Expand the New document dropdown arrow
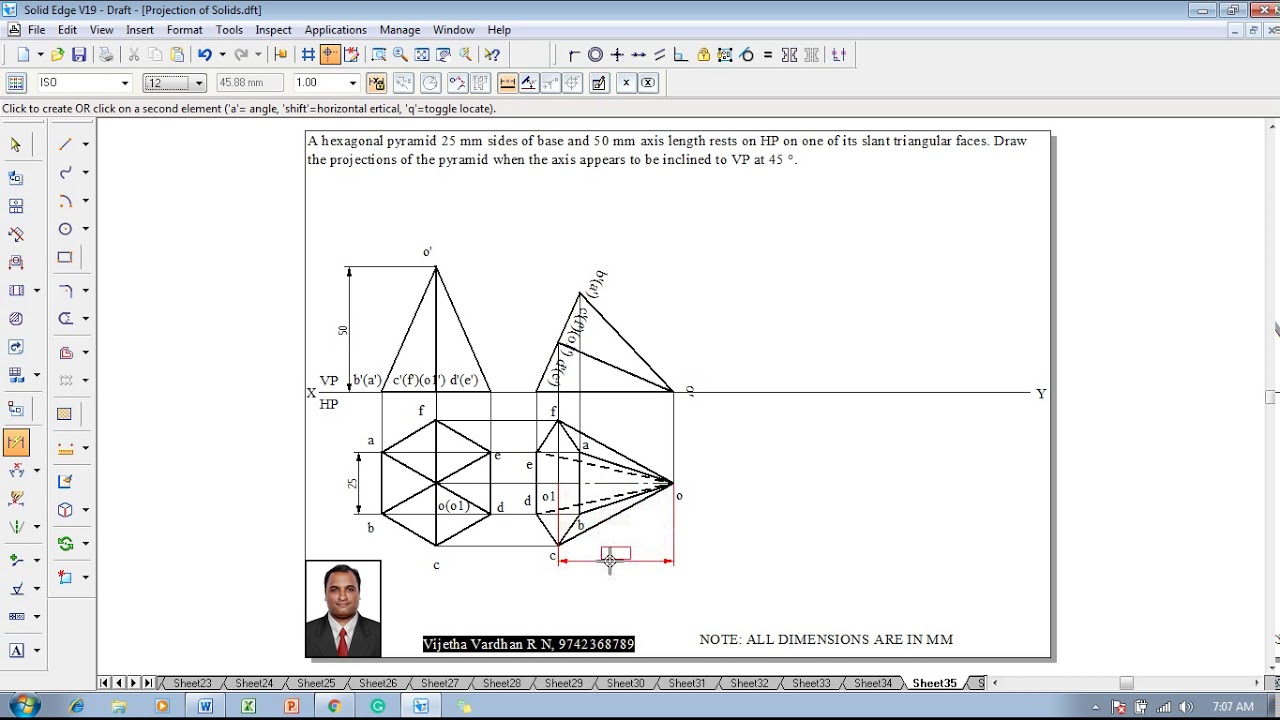The width and height of the screenshot is (1280, 720). tap(40, 55)
